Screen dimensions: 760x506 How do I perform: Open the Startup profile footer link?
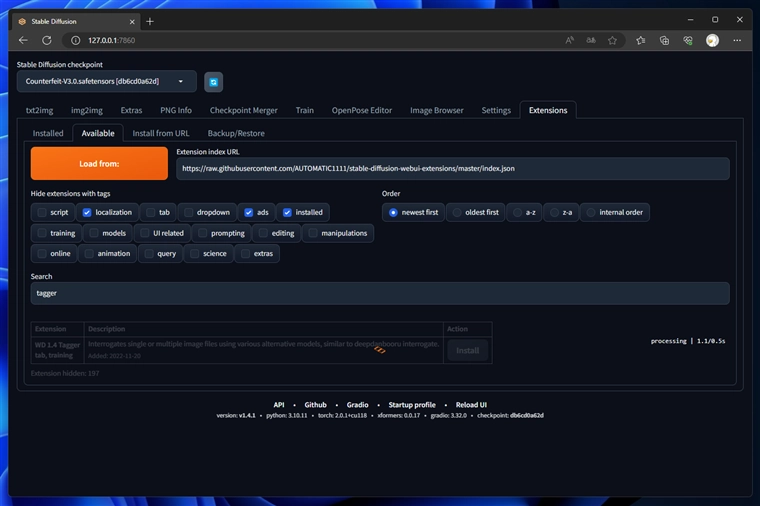[412, 405]
